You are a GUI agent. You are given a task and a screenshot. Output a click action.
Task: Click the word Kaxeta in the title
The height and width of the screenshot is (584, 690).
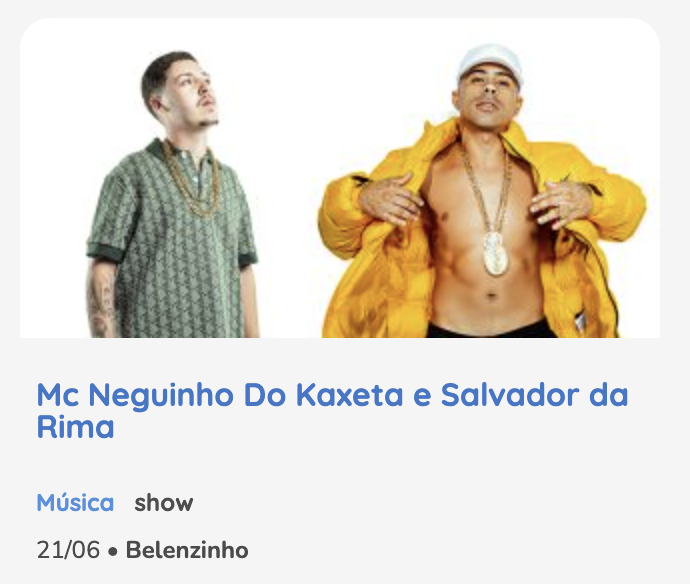tap(349, 395)
